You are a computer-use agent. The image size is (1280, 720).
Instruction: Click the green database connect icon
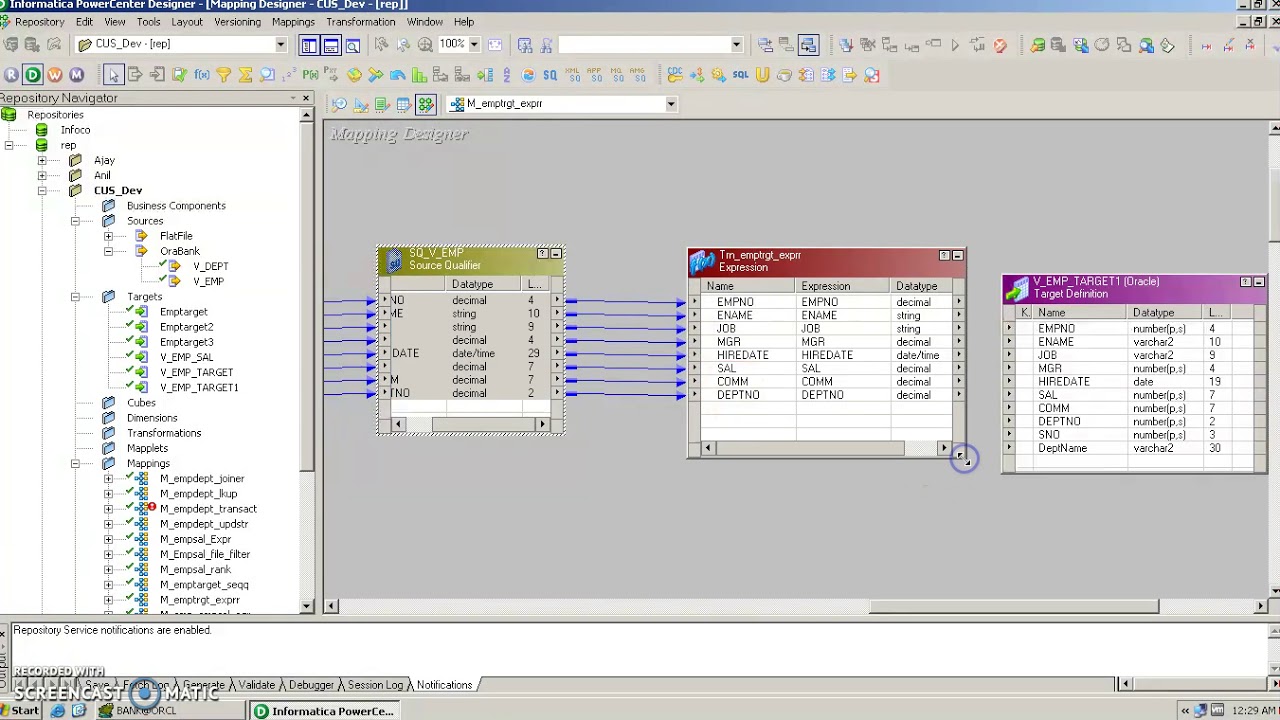[1038, 45]
